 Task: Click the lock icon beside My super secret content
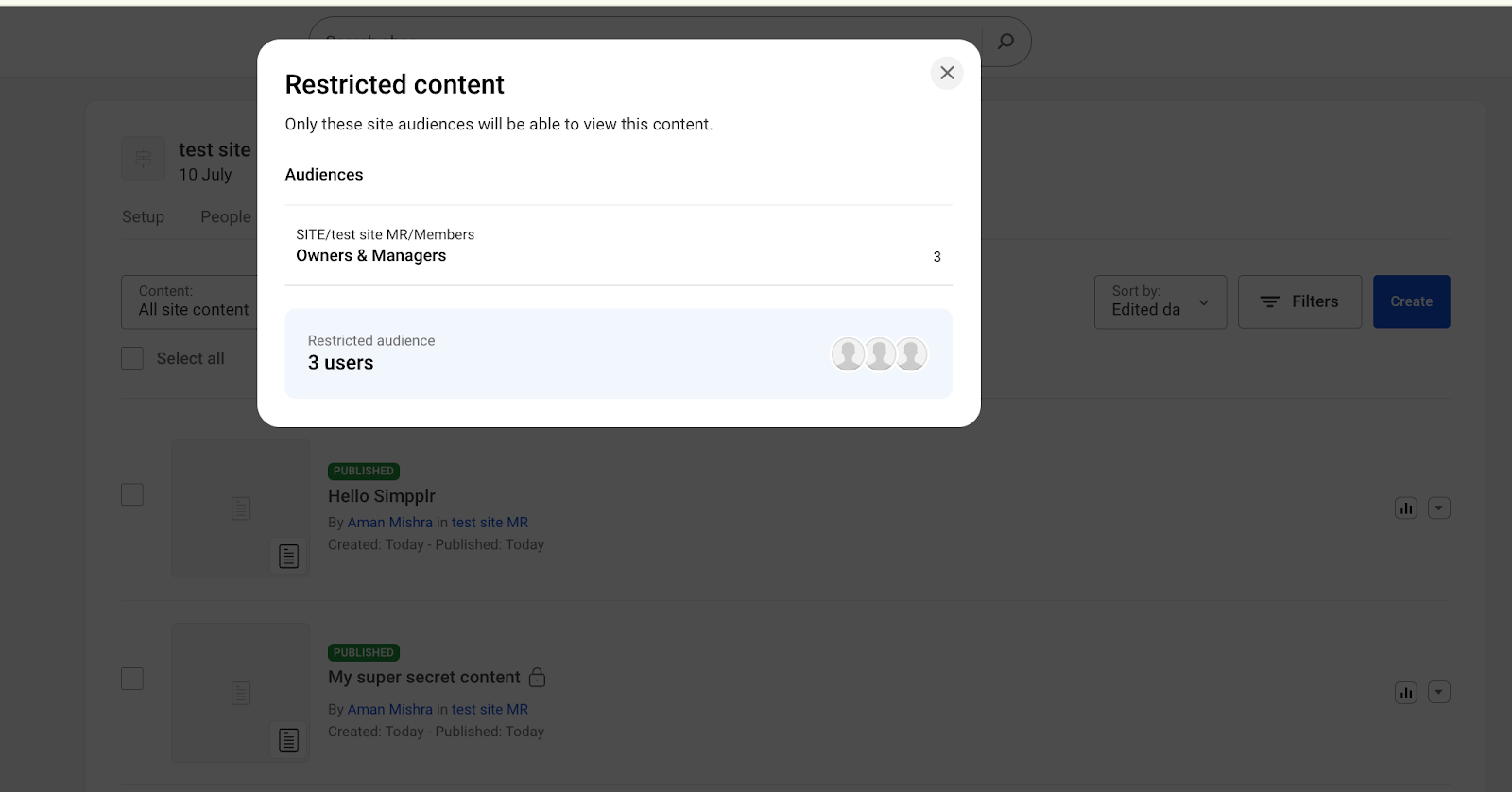tap(538, 677)
